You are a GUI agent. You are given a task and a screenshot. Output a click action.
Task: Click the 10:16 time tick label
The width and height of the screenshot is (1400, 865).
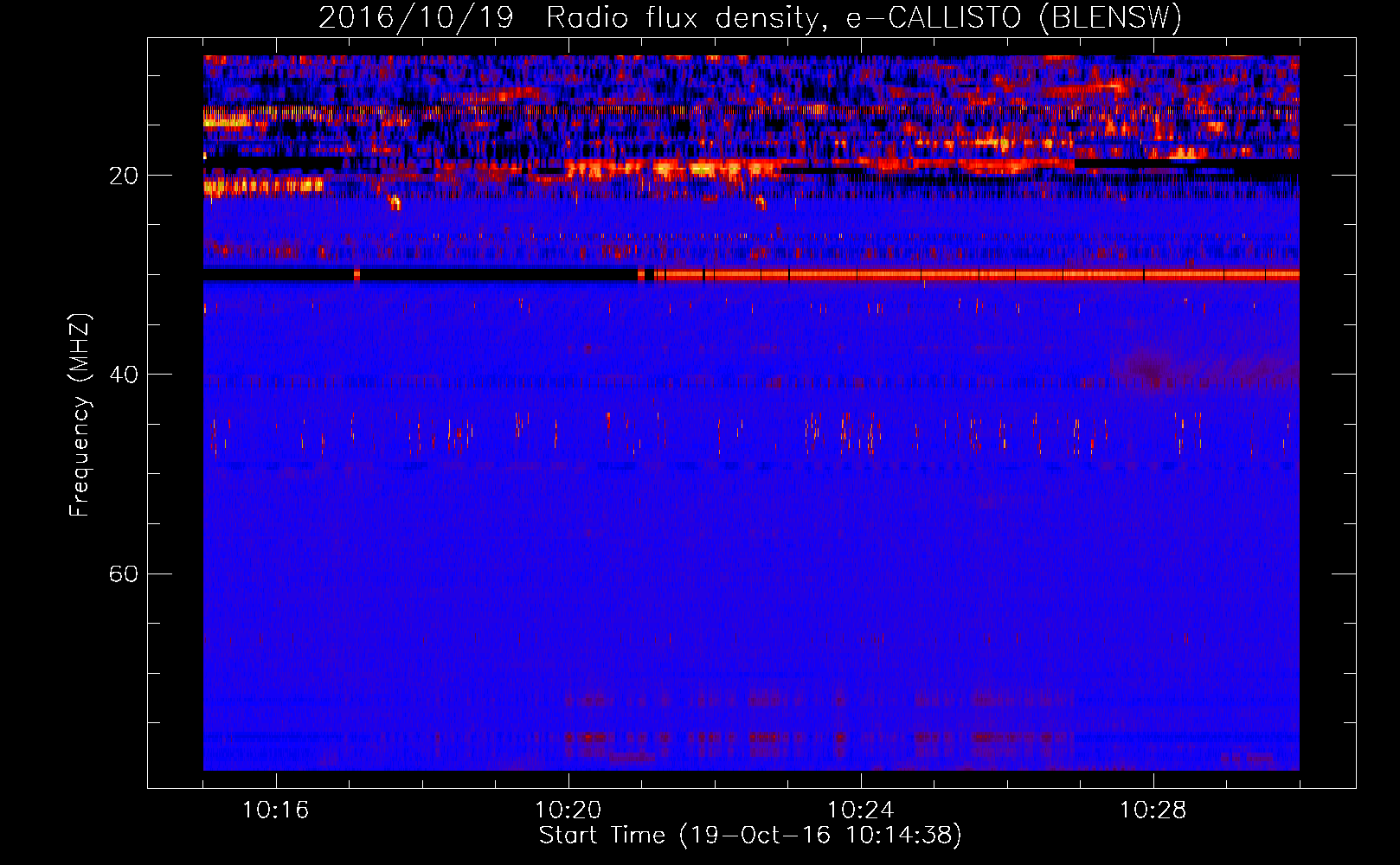275,811
